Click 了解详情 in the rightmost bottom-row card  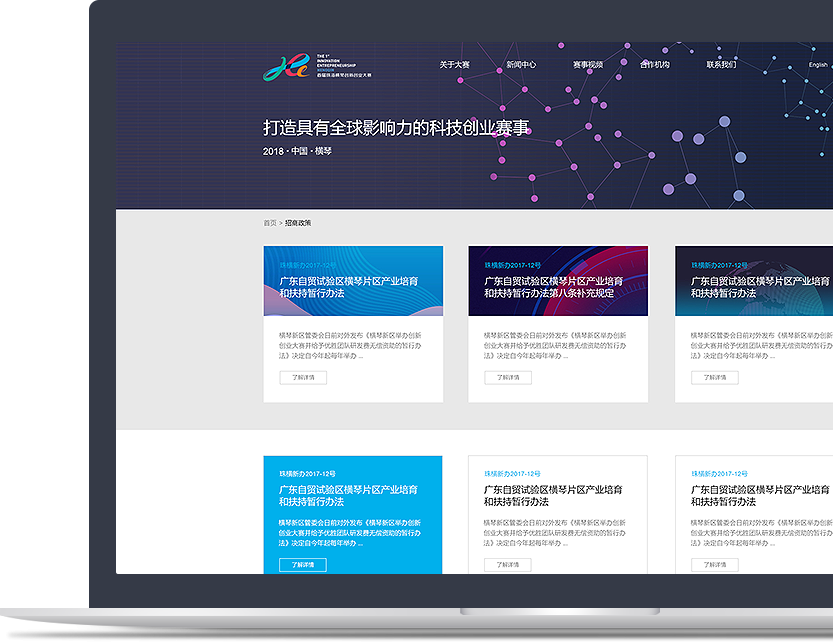(x=715, y=565)
